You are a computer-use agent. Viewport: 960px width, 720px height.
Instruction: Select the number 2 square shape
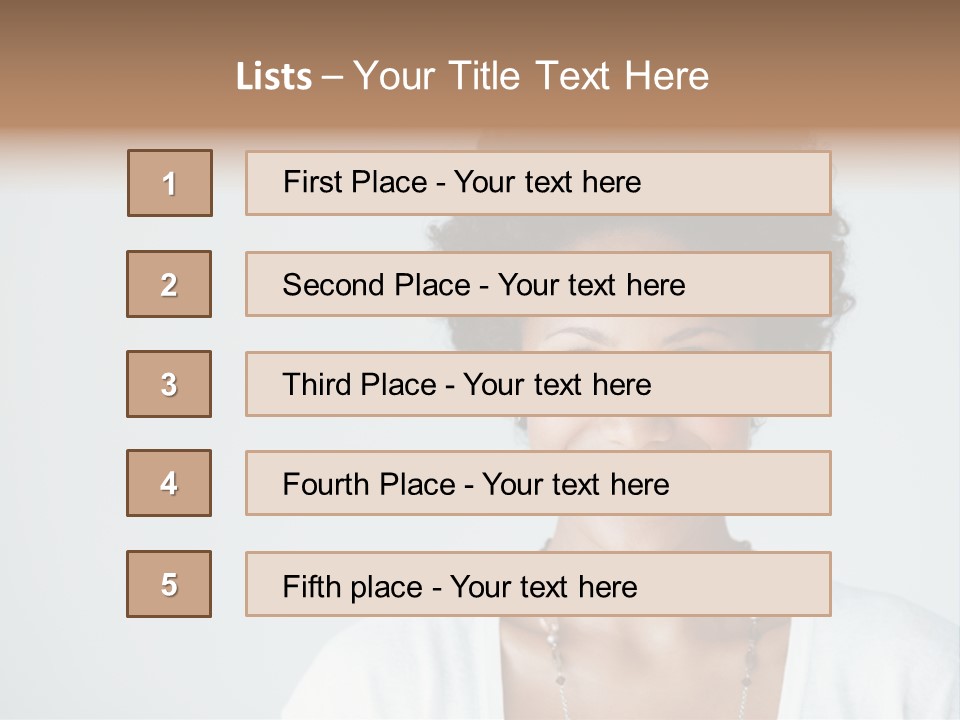169,284
